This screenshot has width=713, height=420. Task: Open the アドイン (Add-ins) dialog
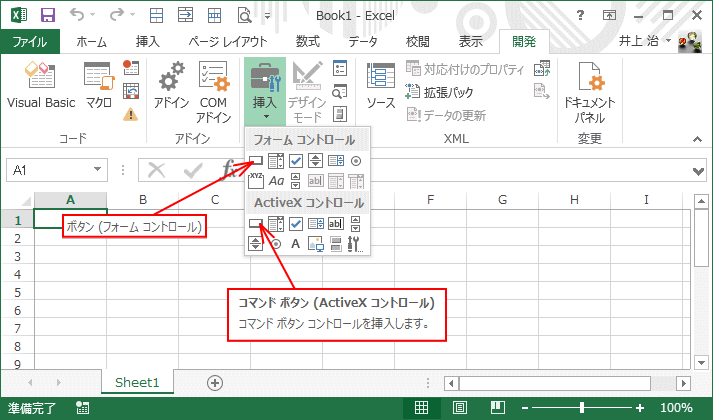(x=171, y=85)
